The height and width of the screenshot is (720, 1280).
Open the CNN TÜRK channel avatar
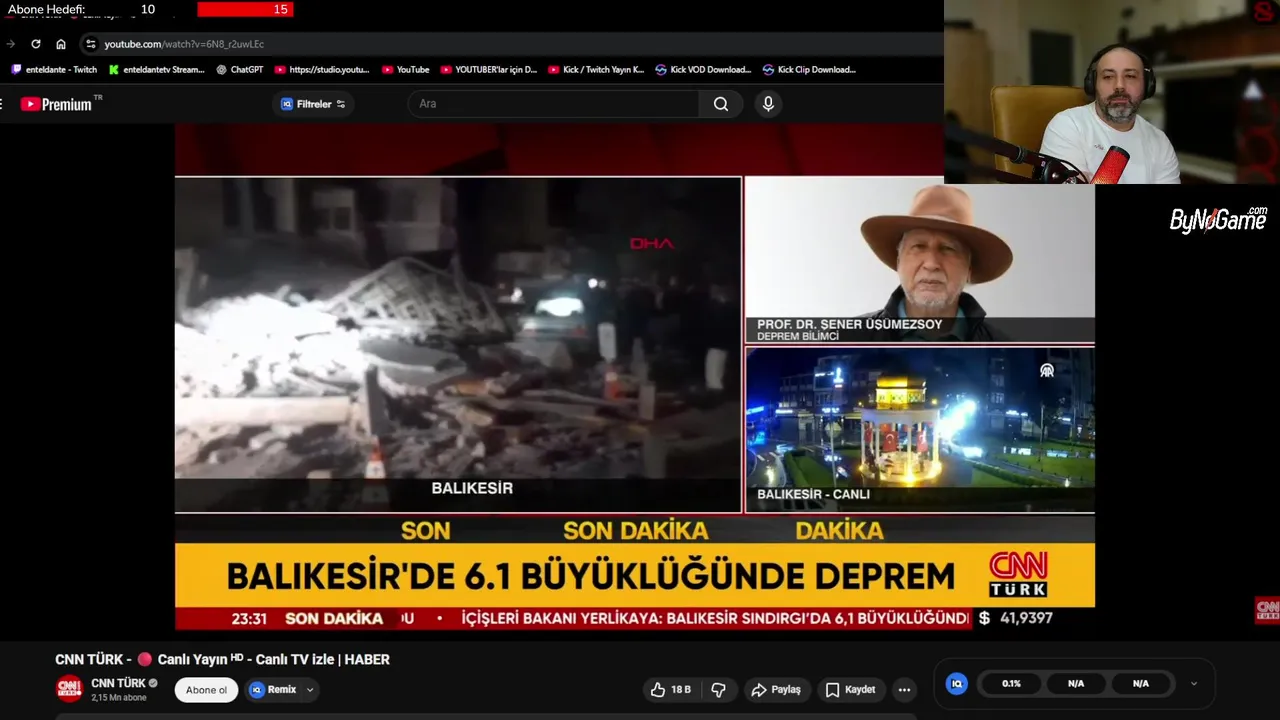click(x=69, y=689)
